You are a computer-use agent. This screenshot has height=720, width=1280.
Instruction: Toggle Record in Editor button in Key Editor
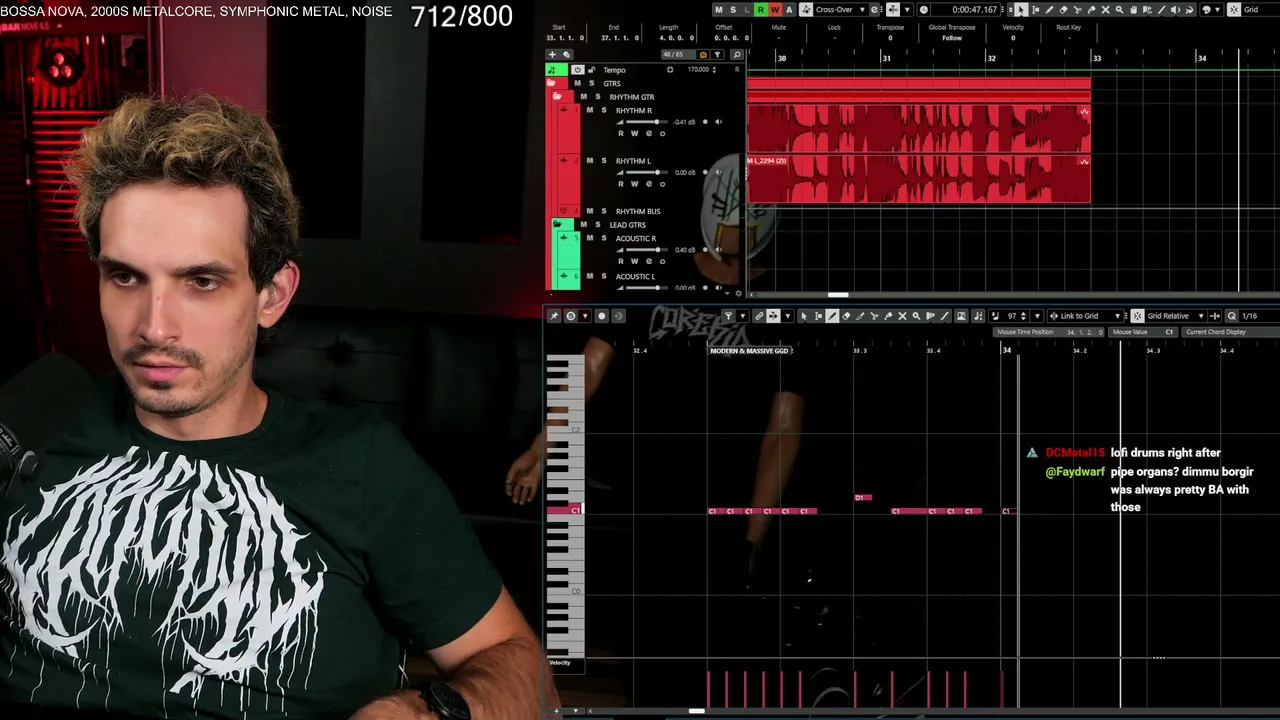(601, 316)
